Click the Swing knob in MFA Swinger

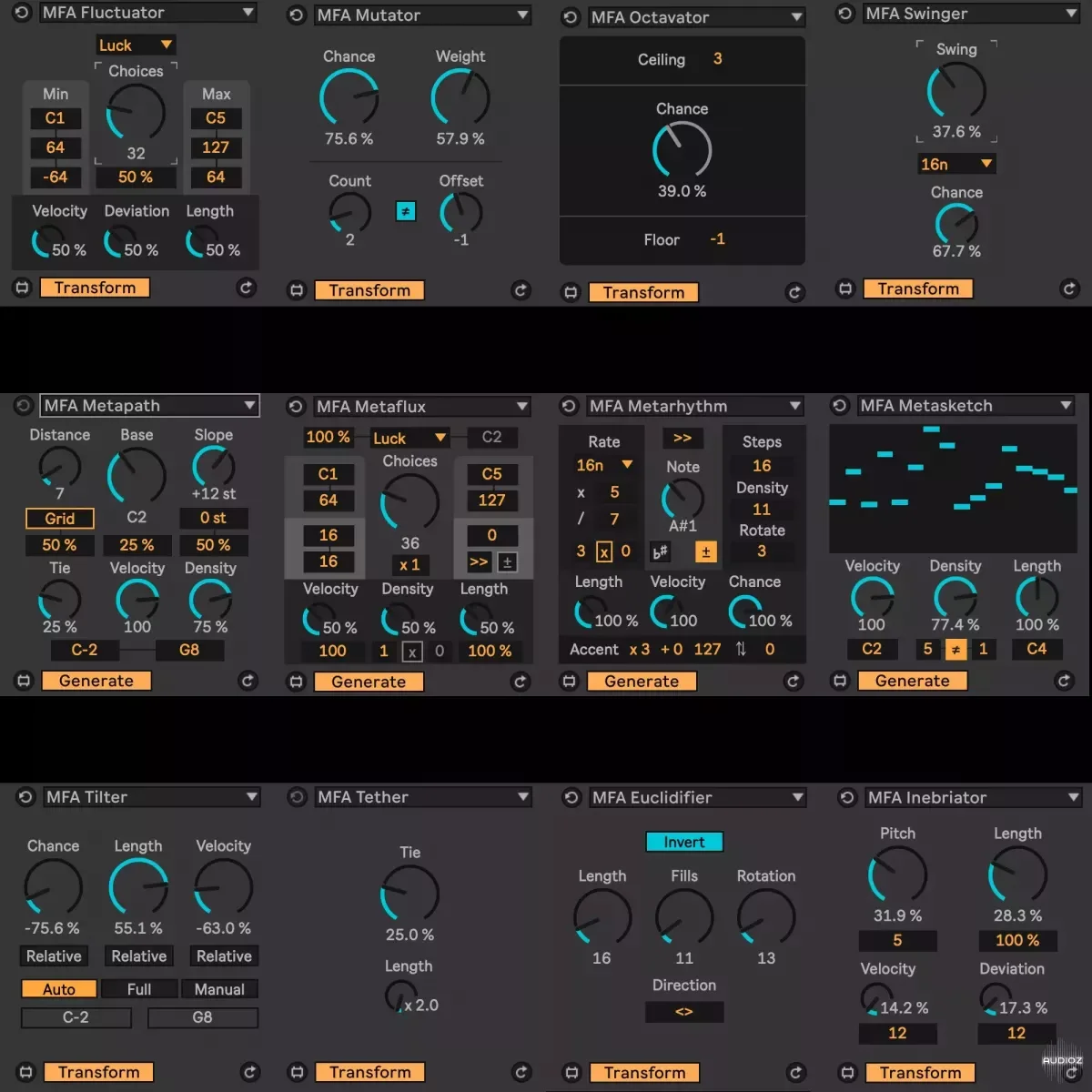pyautogui.click(x=956, y=91)
